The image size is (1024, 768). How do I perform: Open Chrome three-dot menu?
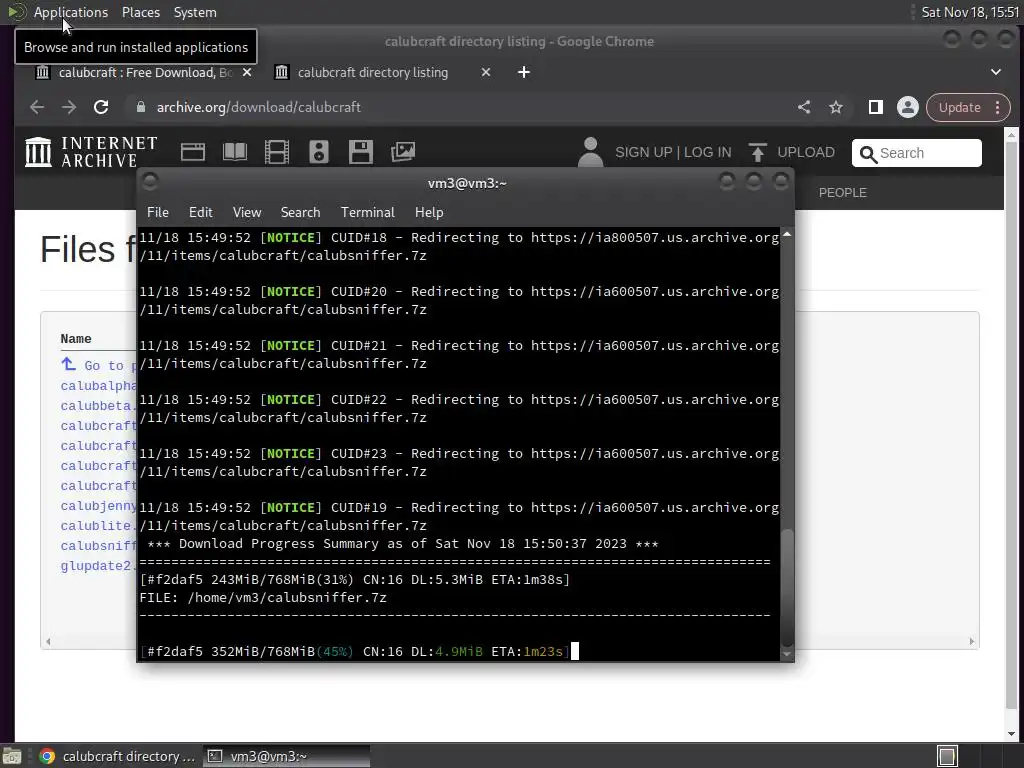click(x=997, y=107)
